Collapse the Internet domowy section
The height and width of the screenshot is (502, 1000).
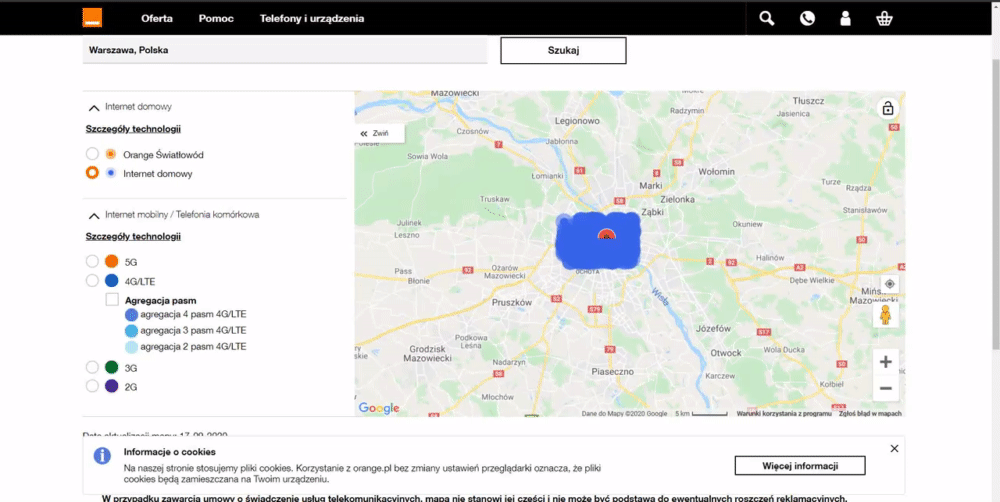[94, 107]
